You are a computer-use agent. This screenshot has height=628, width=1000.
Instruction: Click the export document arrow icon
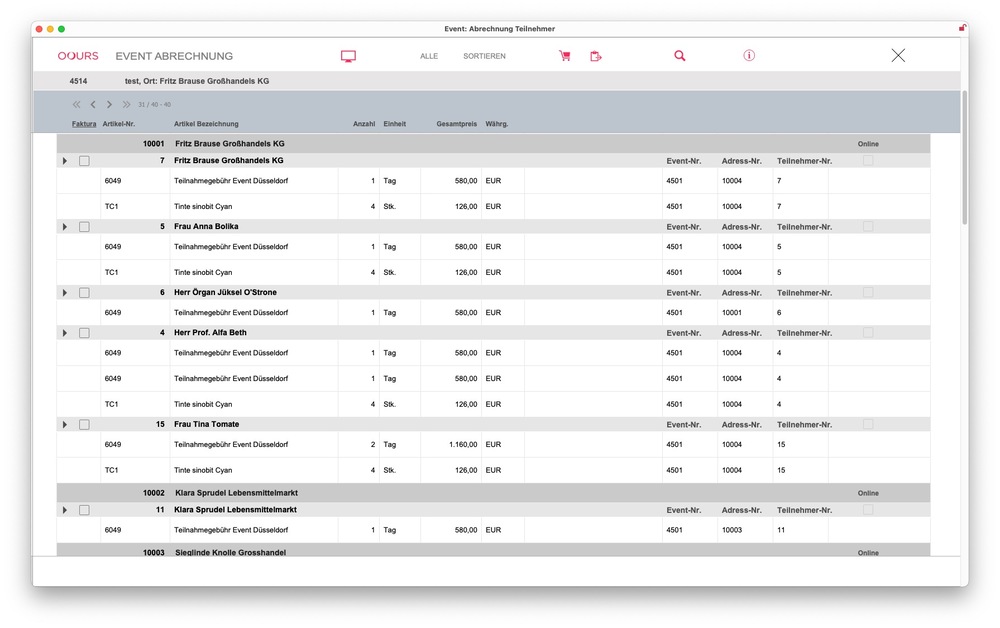tap(596, 56)
